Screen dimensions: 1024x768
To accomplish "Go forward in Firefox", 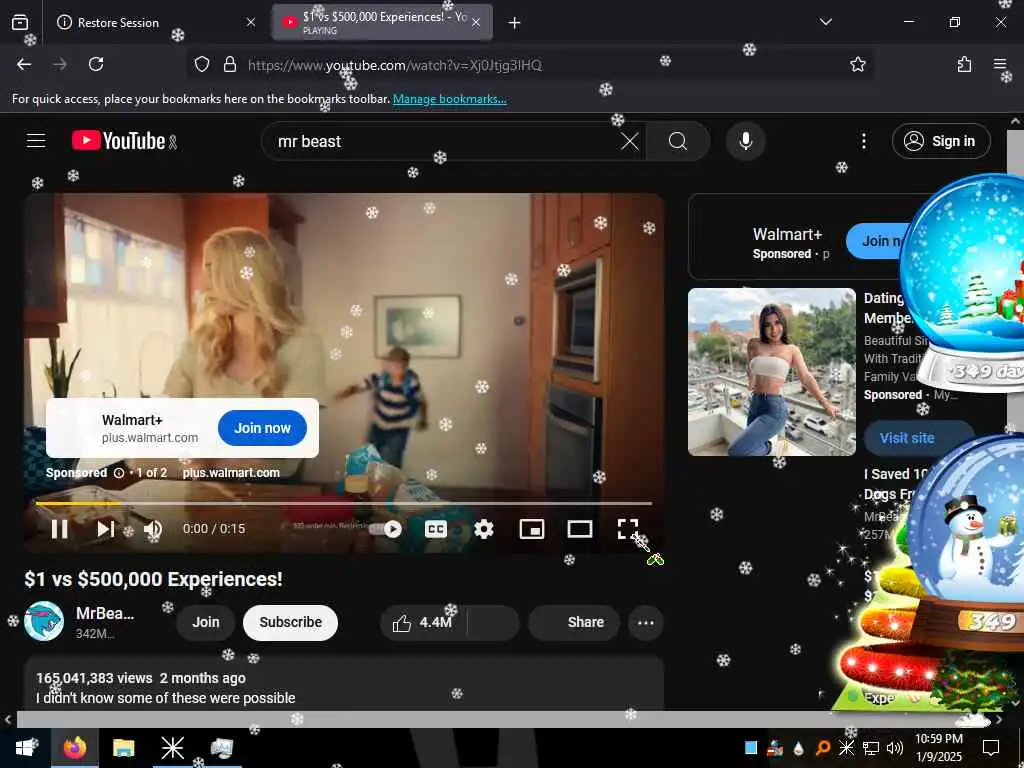I will click(x=60, y=64).
